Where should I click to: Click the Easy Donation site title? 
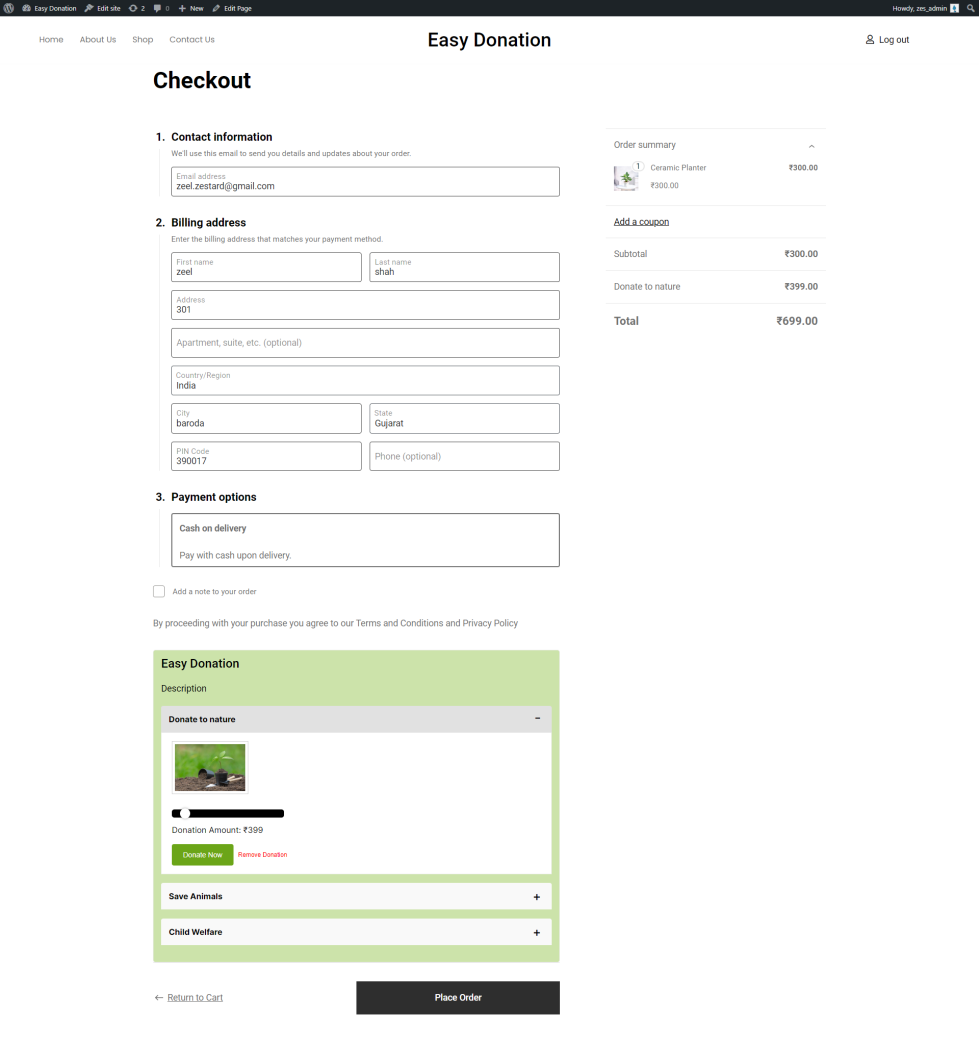point(489,40)
